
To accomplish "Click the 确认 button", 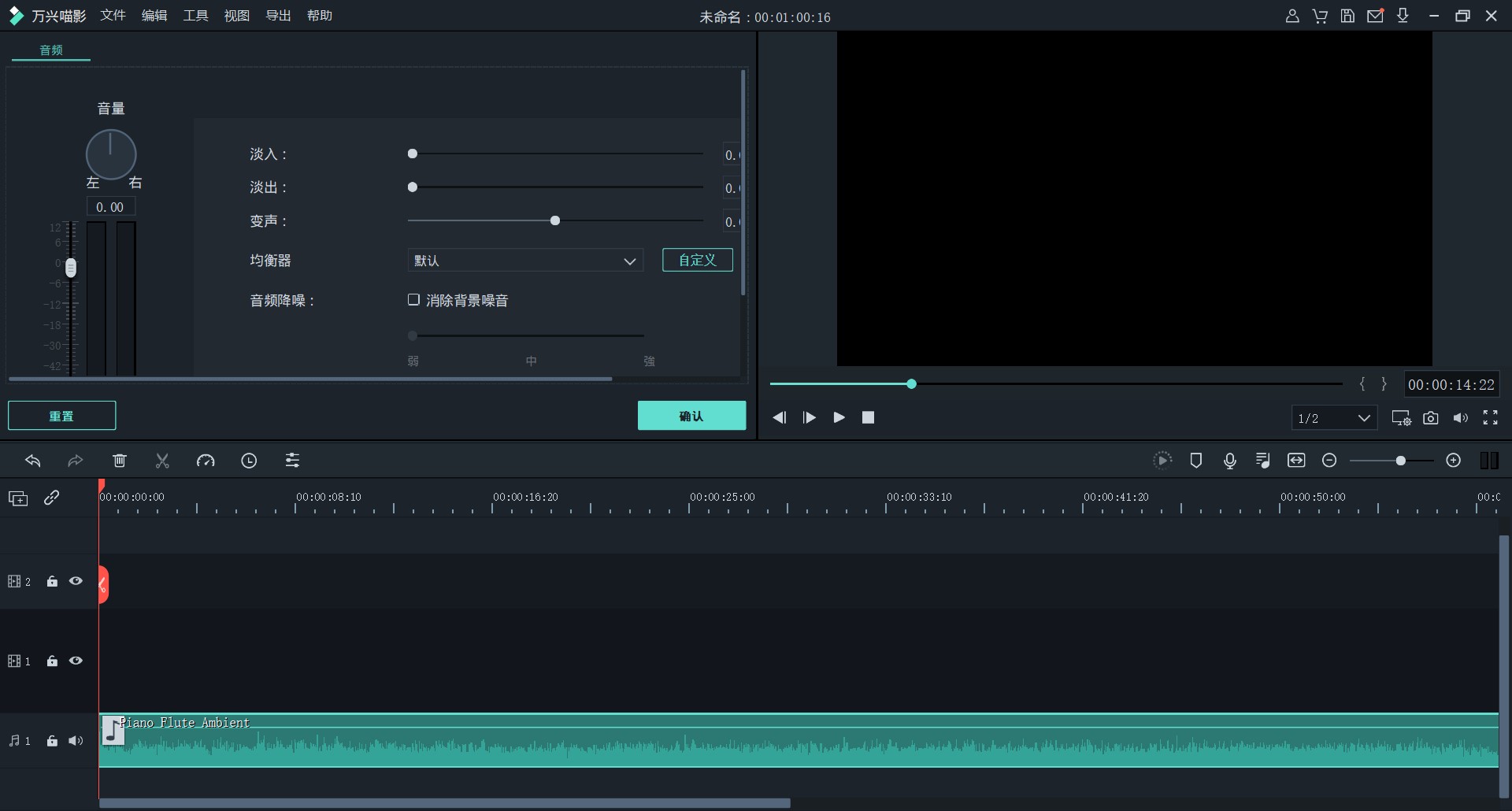I will coord(691,416).
